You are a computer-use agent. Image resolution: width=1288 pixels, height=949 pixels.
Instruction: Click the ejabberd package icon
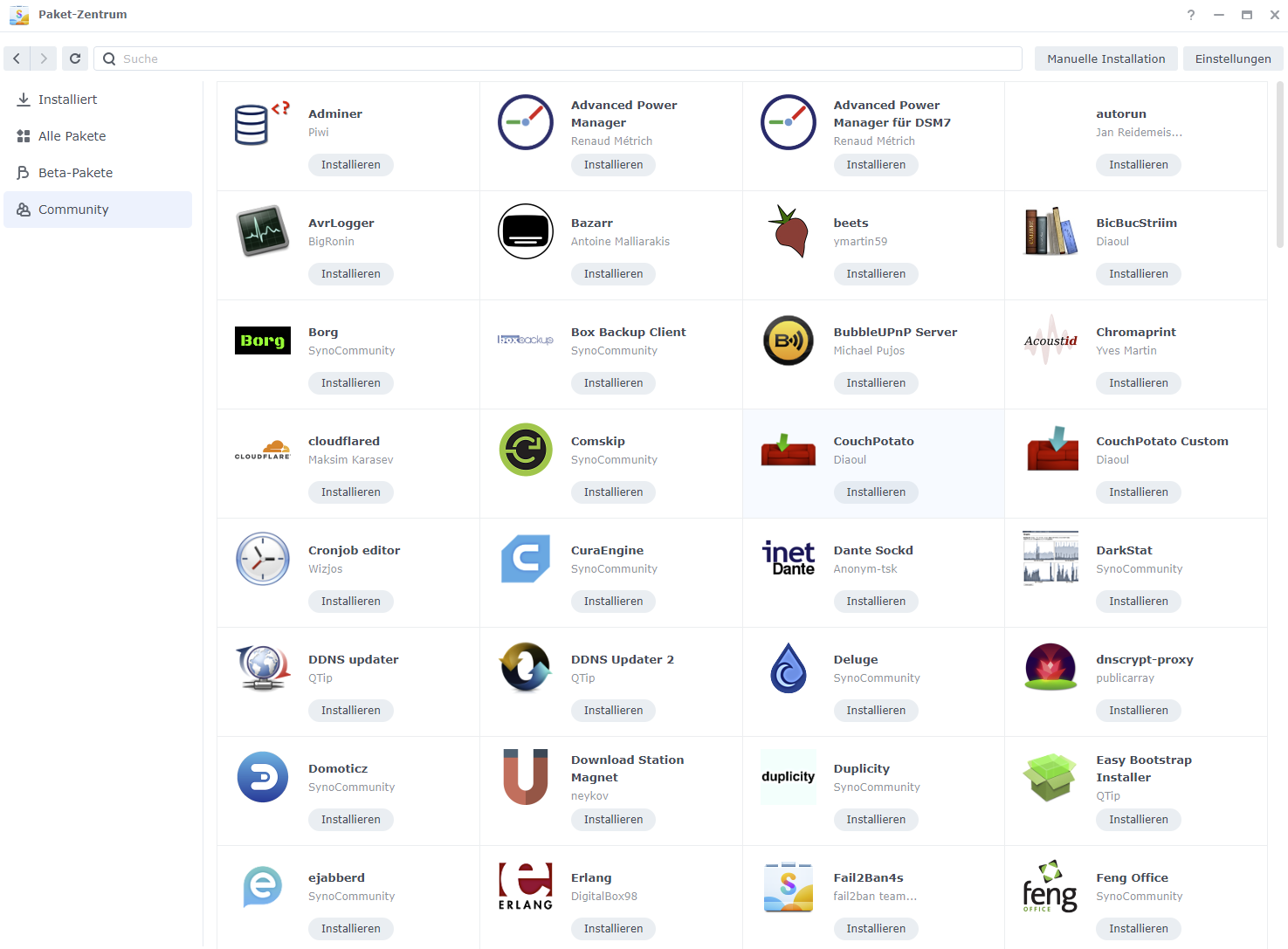[x=263, y=886]
